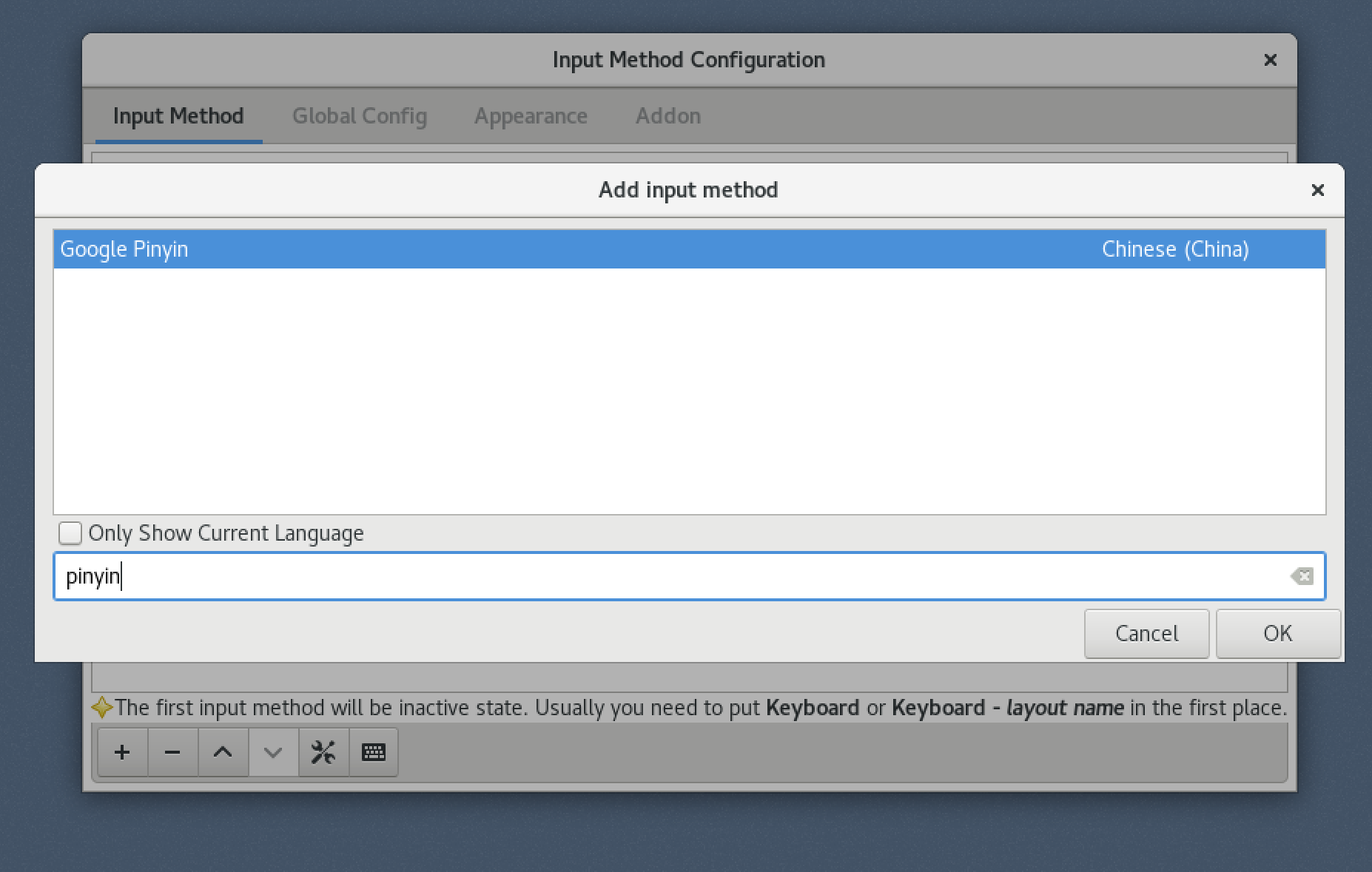
Task: Enable Only Show Current Language checkbox
Action: tap(70, 533)
